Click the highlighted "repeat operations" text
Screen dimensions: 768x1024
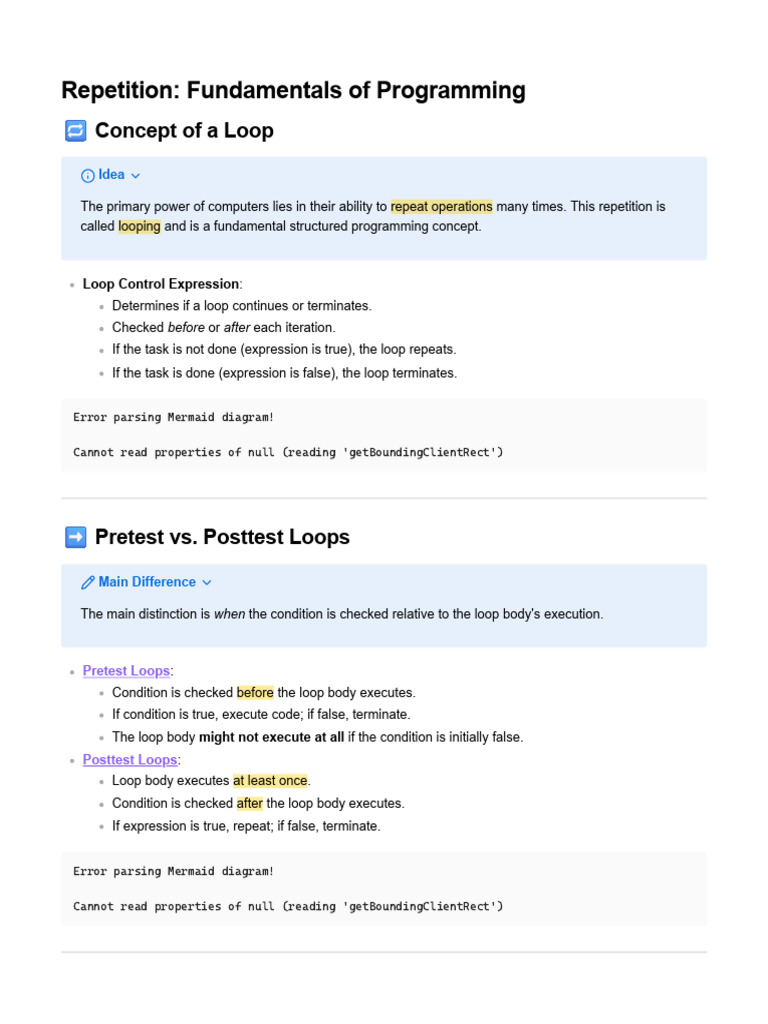pos(441,207)
